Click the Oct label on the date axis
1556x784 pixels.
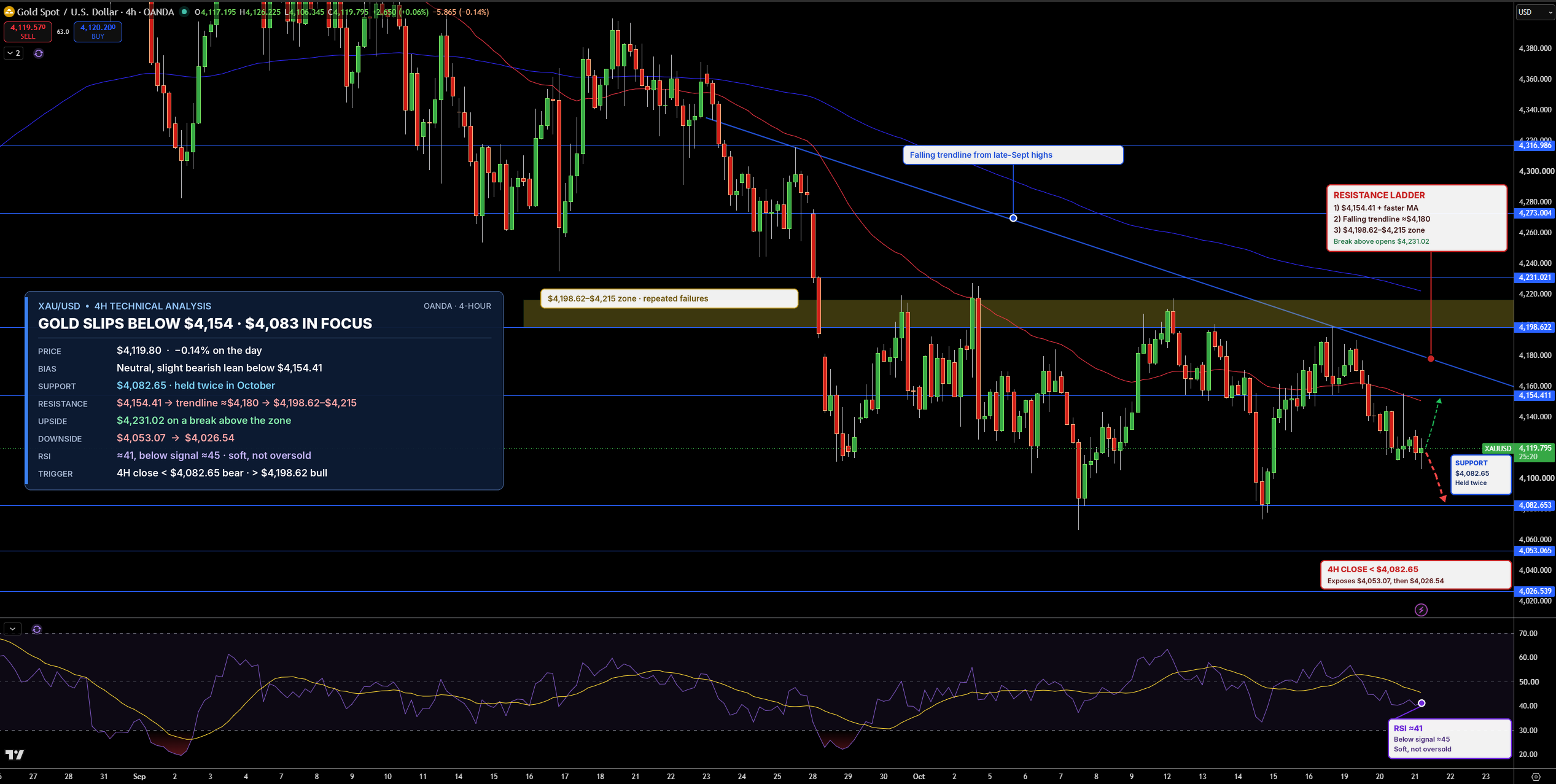tap(919, 776)
